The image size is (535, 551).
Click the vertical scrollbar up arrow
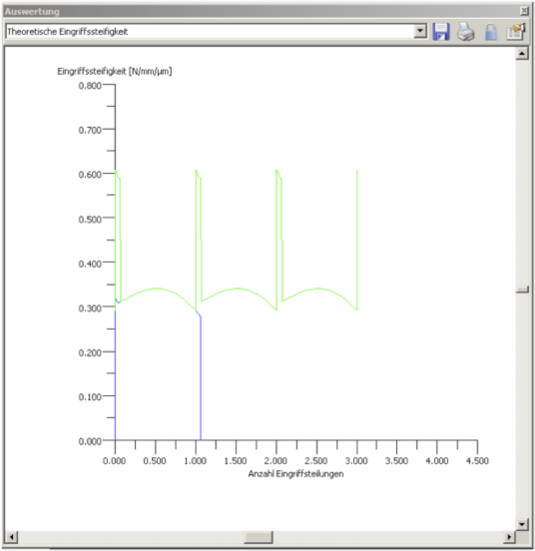(x=522, y=54)
